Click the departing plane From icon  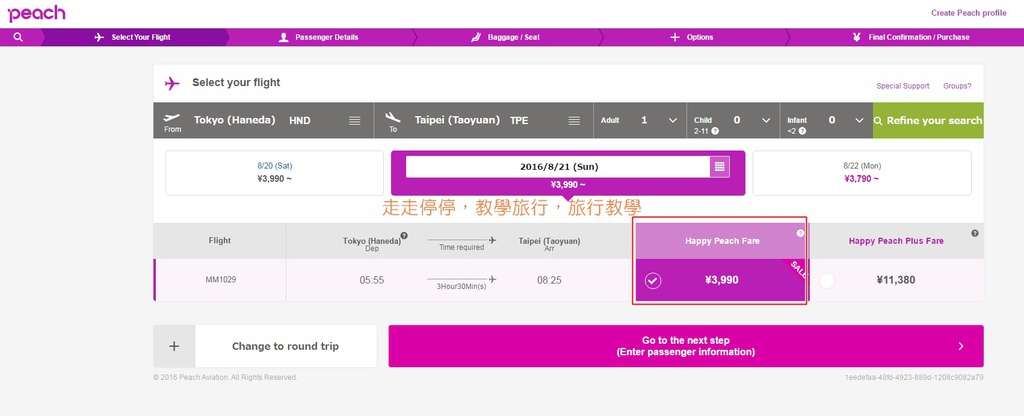tap(172, 118)
